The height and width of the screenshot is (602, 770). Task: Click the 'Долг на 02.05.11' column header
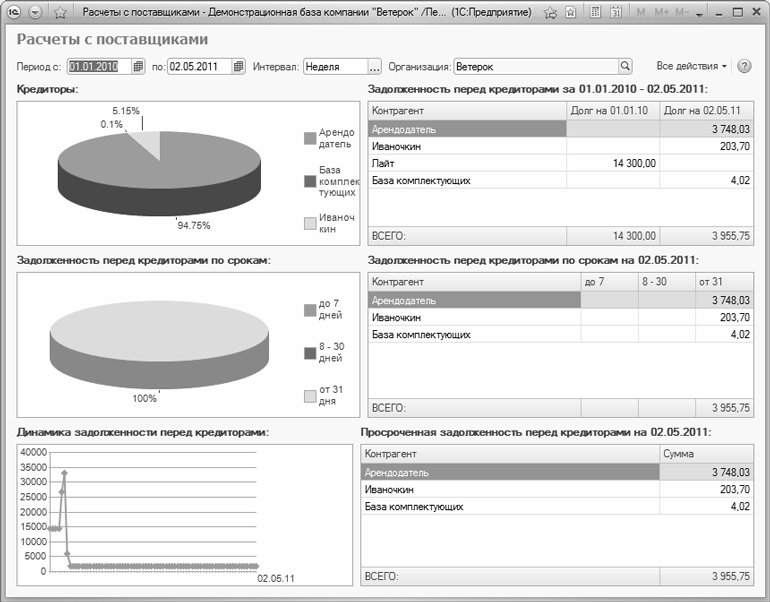tap(706, 110)
